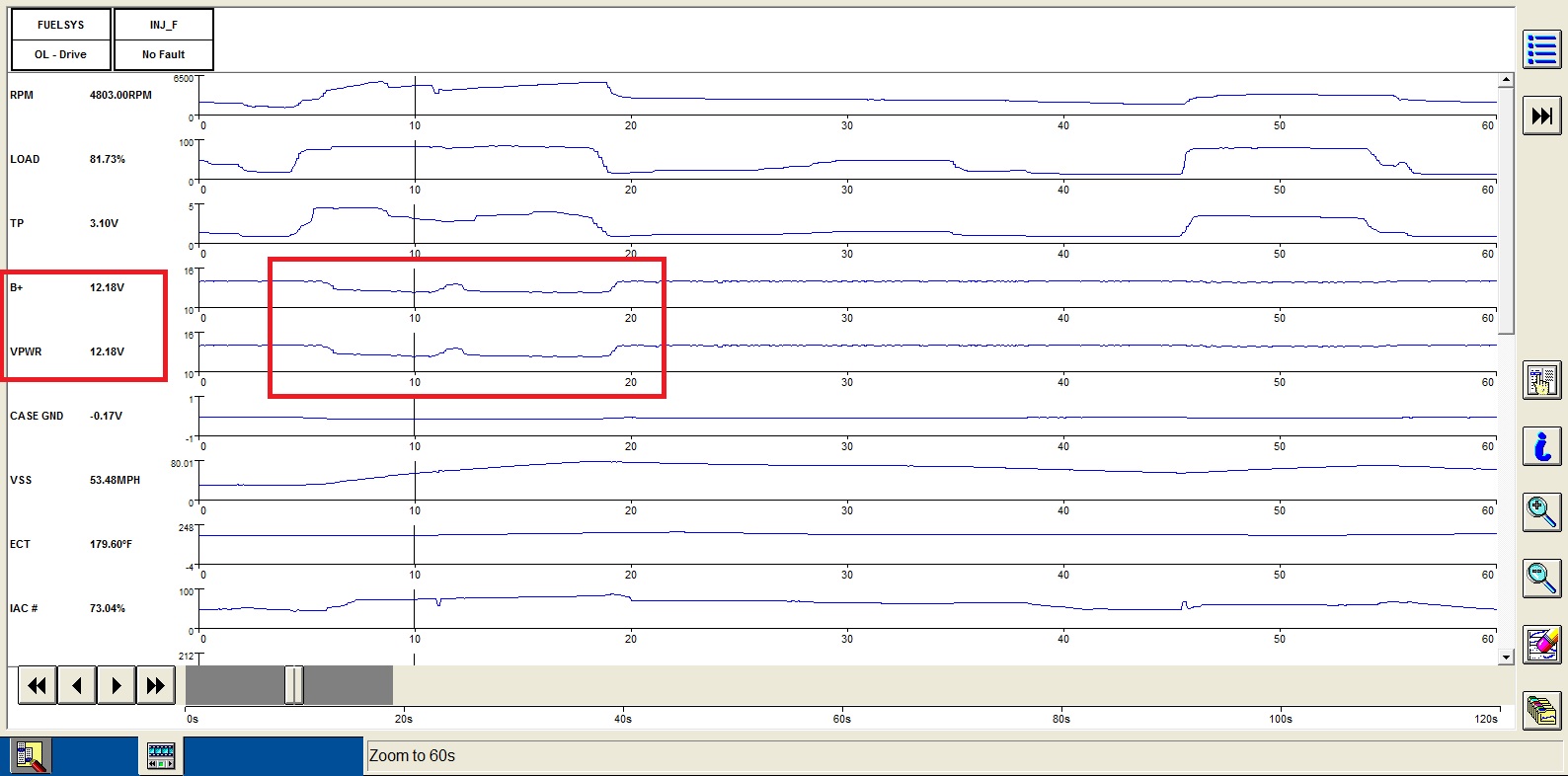Click the eraser clear-recording icon
Viewport: 1568px width, 776px height.
(1541, 645)
